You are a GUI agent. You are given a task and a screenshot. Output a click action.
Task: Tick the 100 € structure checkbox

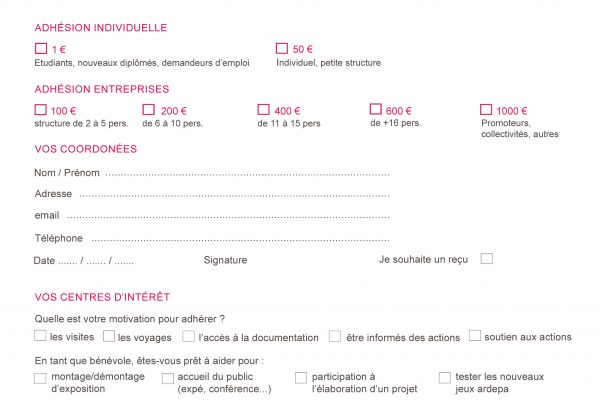point(41,110)
